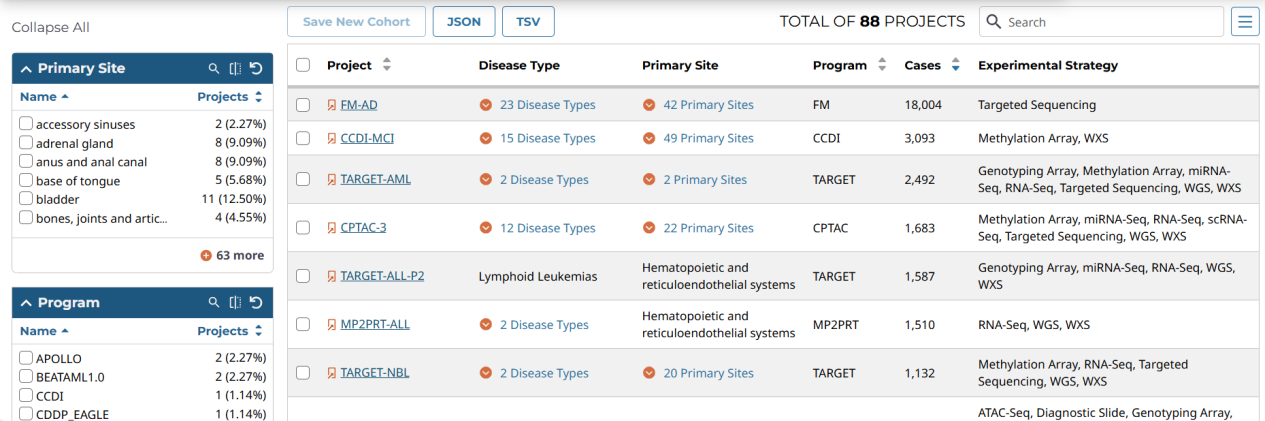This screenshot has height=421, width=1265.
Task: Sort table by Project column header
Action: pyautogui.click(x=387, y=66)
